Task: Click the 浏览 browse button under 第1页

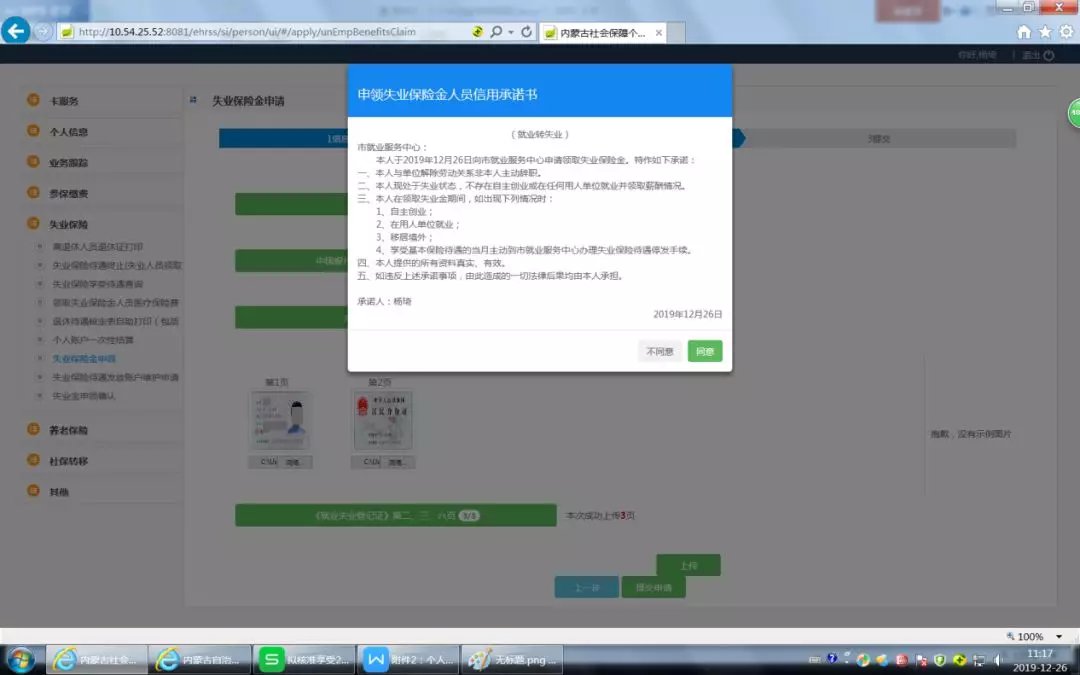Action: (293, 462)
